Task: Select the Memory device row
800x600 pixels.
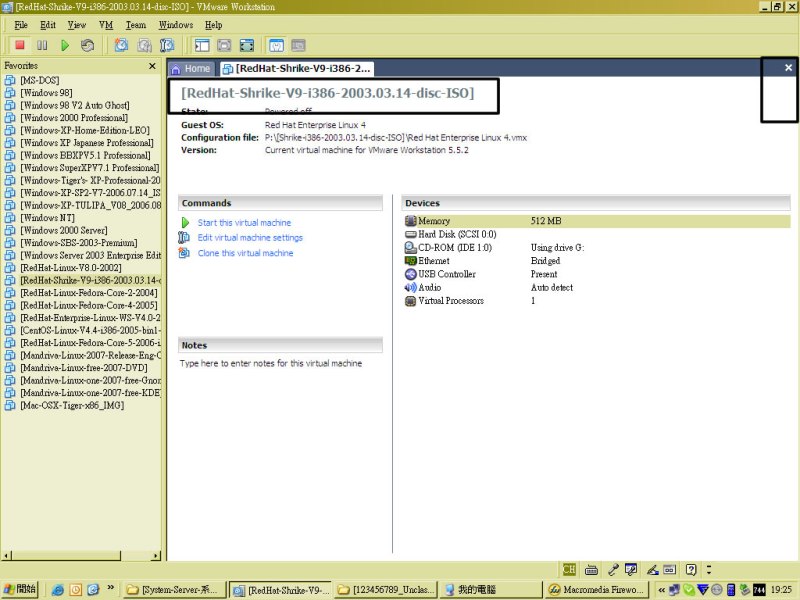Action: pos(596,221)
